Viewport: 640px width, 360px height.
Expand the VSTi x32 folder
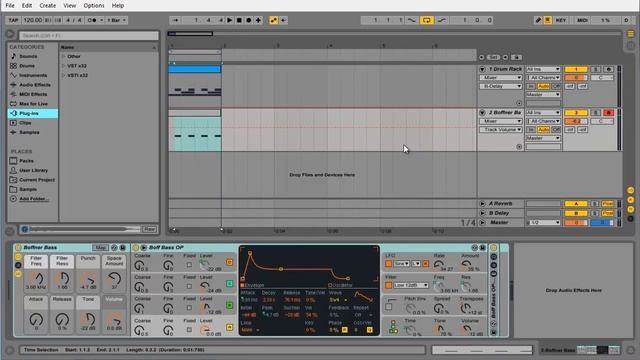(x=63, y=76)
